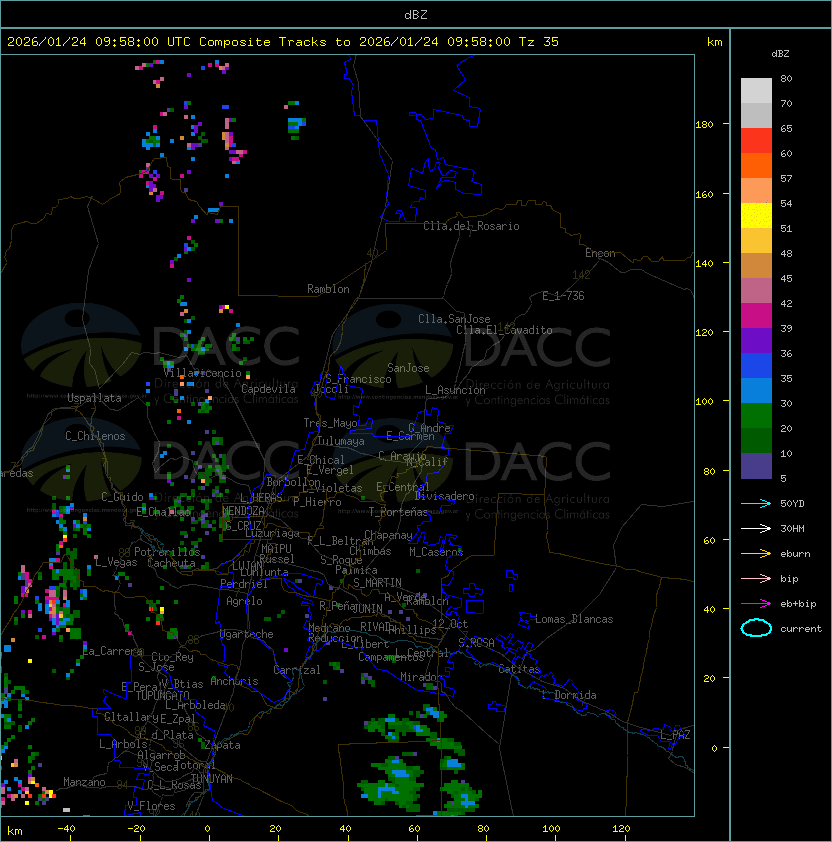Select the V_Flores label
The width and height of the screenshot is (832, 842).
point(151,806)
